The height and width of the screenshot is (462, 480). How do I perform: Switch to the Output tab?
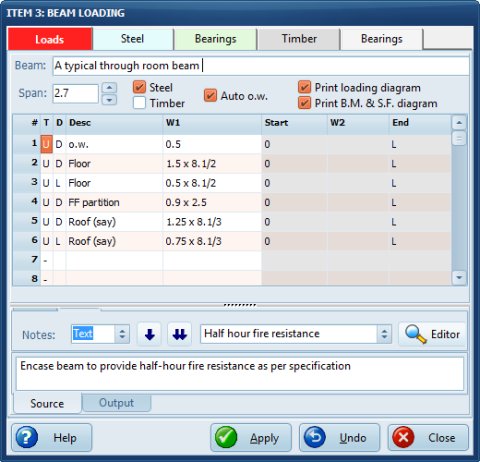(x=116, y=403)
